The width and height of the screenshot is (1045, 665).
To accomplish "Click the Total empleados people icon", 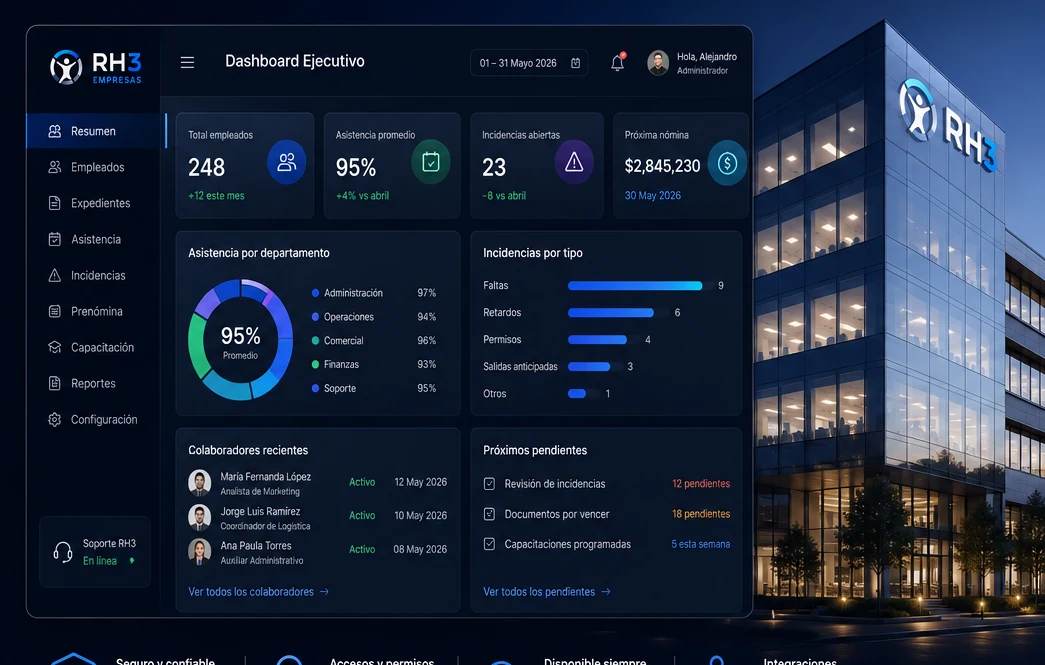I will pos(287,162).
